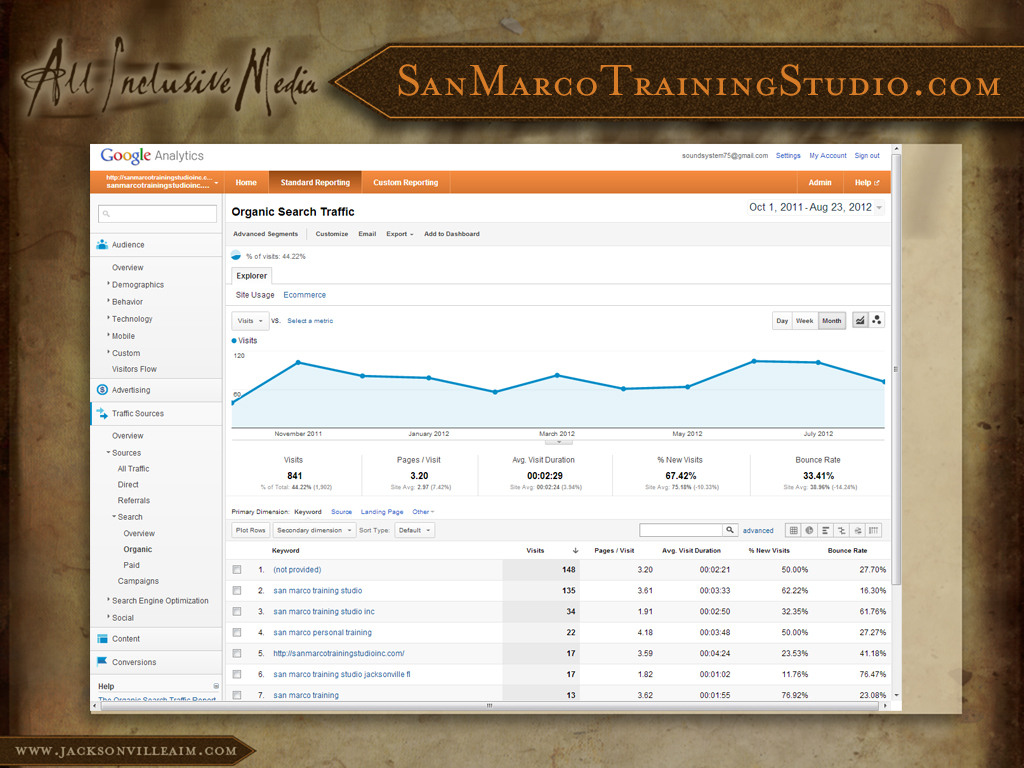1024x768 pixels.
Task: Open the Custom Reporting tab
Action: click(x=405, y=183)
